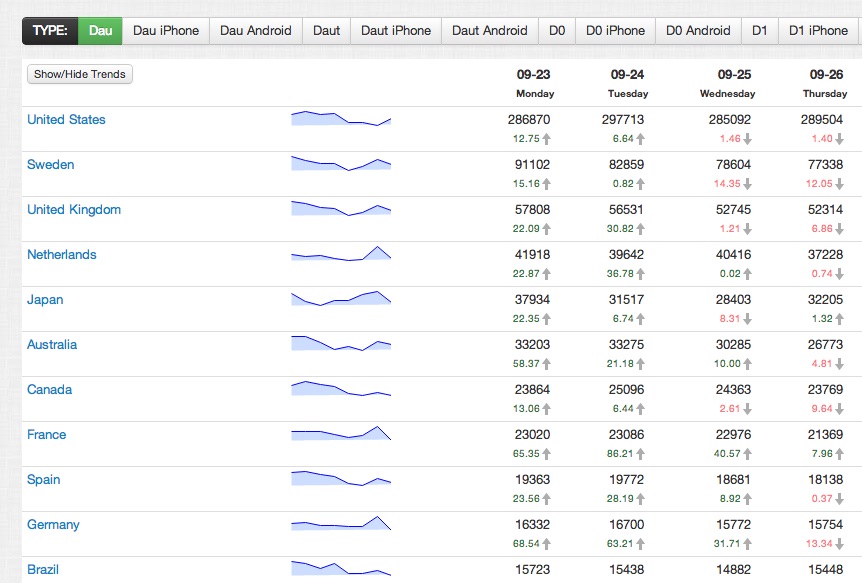Select the D1 iPhone tab
This screenshot has height=583, width=862.
tap(819, 31)
